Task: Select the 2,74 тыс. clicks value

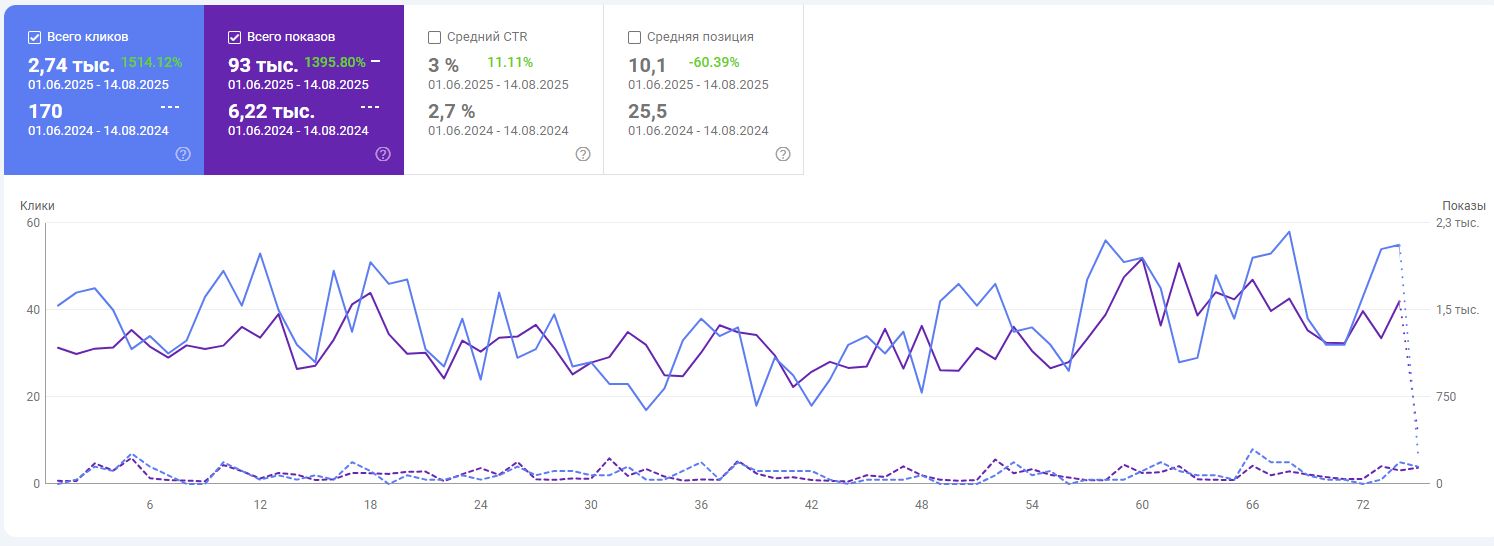Action: click(71, 66)
